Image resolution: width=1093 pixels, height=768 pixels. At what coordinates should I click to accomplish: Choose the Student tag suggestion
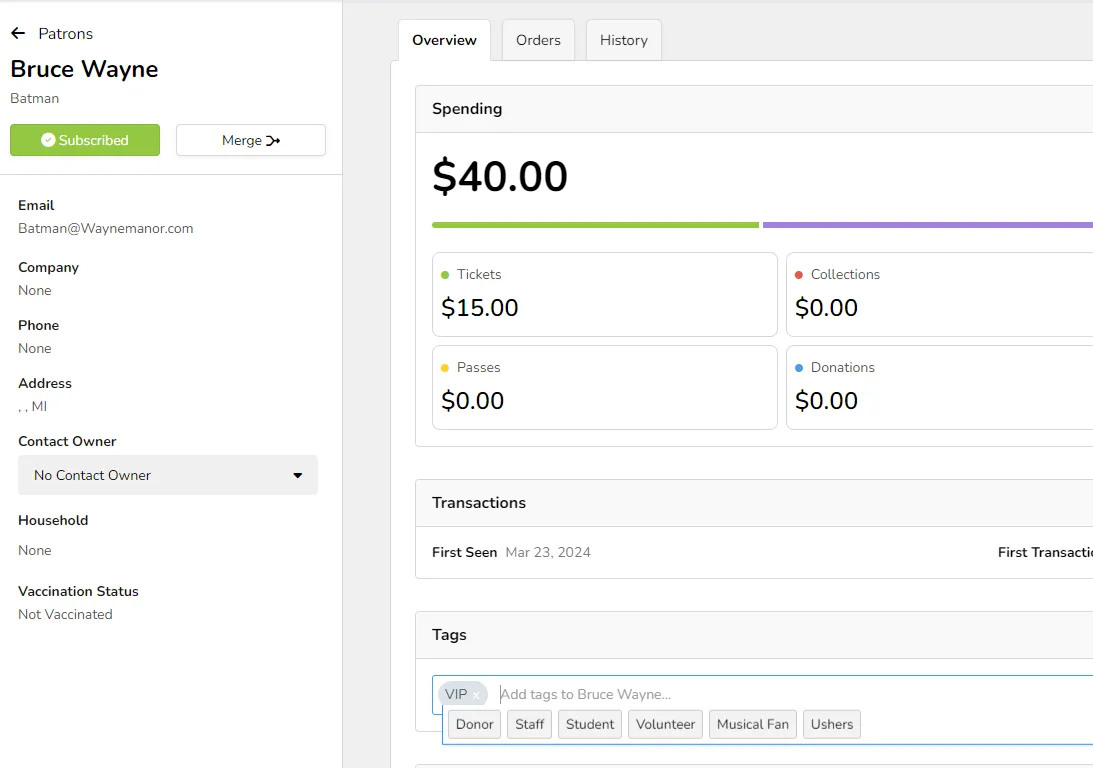[x=590, y=724]
